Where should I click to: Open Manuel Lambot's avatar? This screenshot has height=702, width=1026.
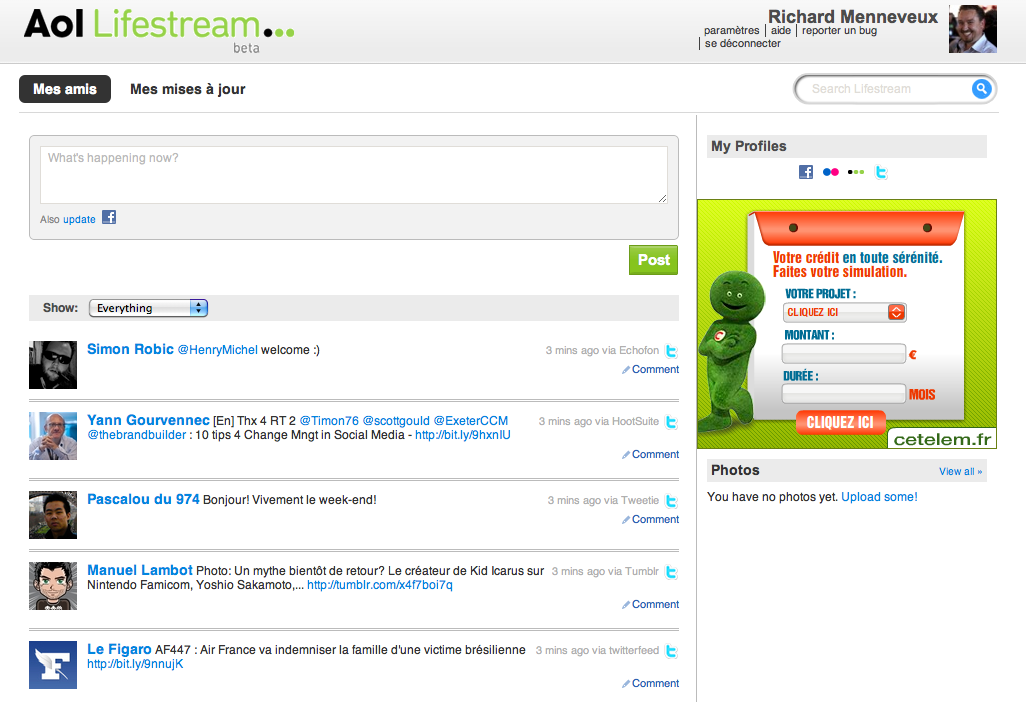click(x=53, y=586)
